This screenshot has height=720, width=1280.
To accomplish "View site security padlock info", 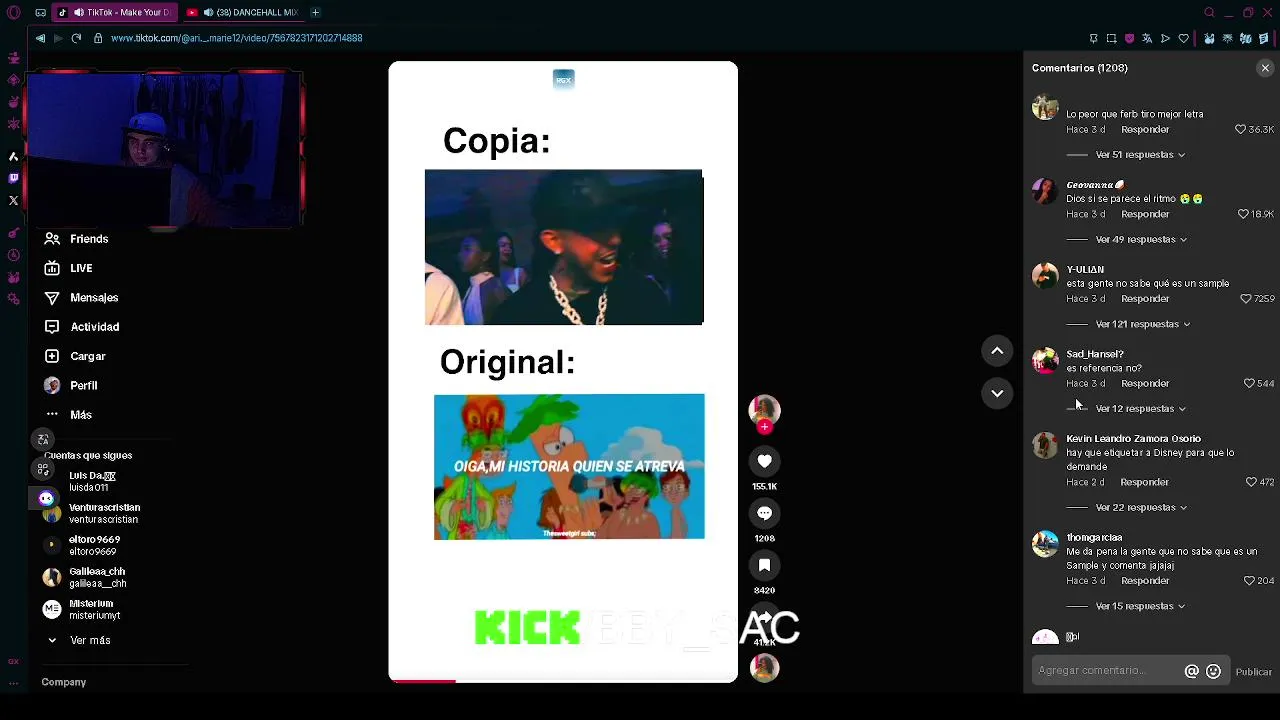I will [98, 38].
